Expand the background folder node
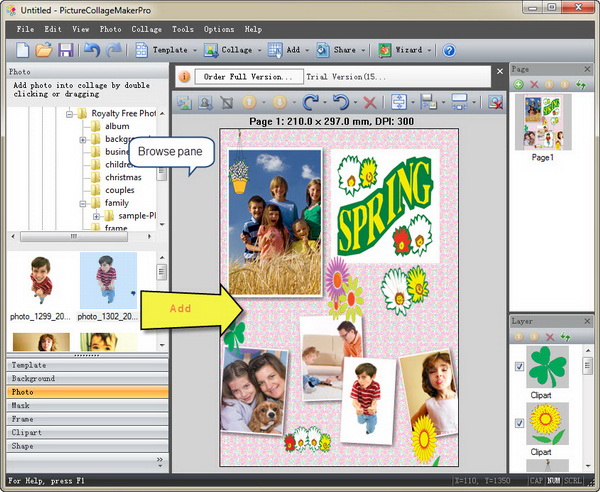Viewport: 600px width, 492px height. click(83, 140)
